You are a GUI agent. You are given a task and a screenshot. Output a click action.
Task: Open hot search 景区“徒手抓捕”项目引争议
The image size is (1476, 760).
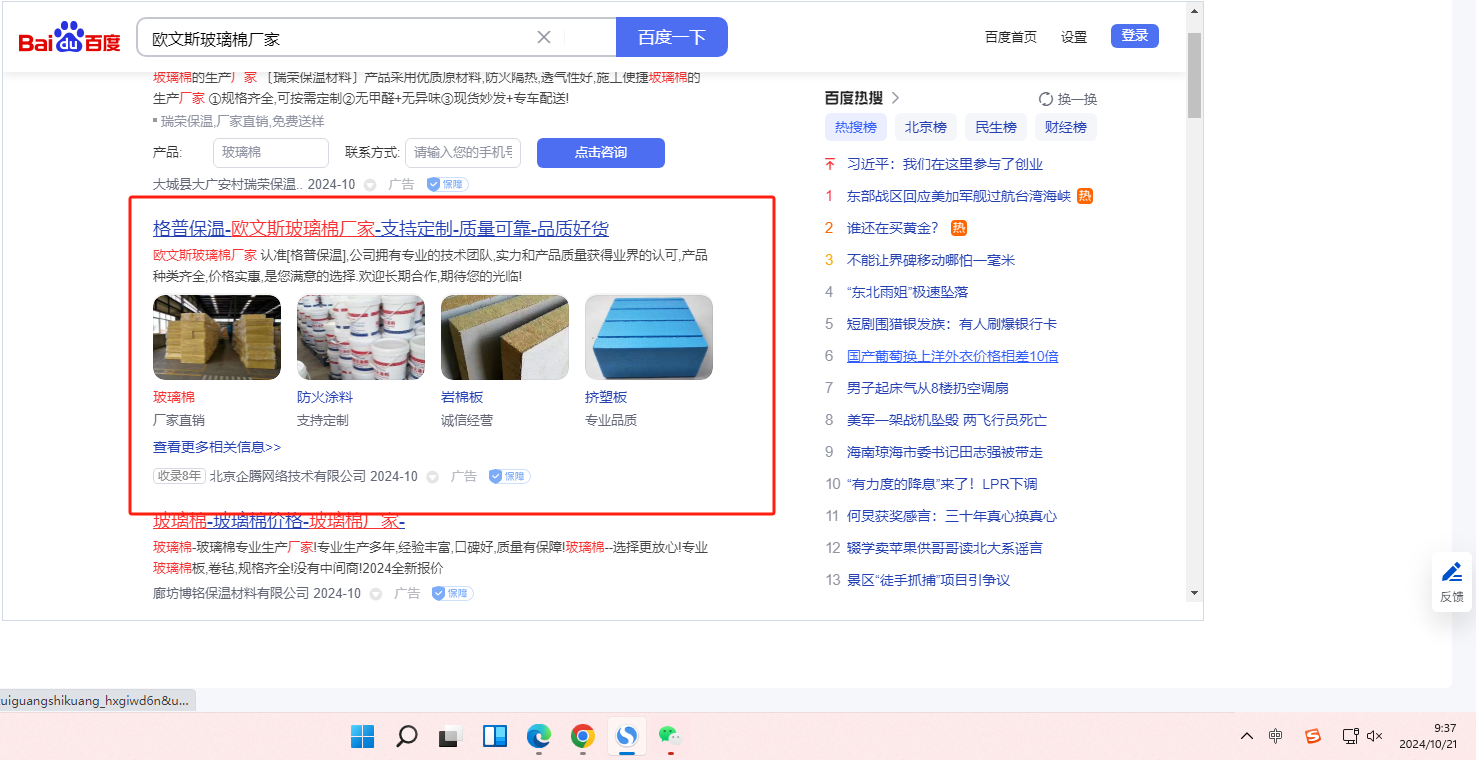(x=928, y=580)
